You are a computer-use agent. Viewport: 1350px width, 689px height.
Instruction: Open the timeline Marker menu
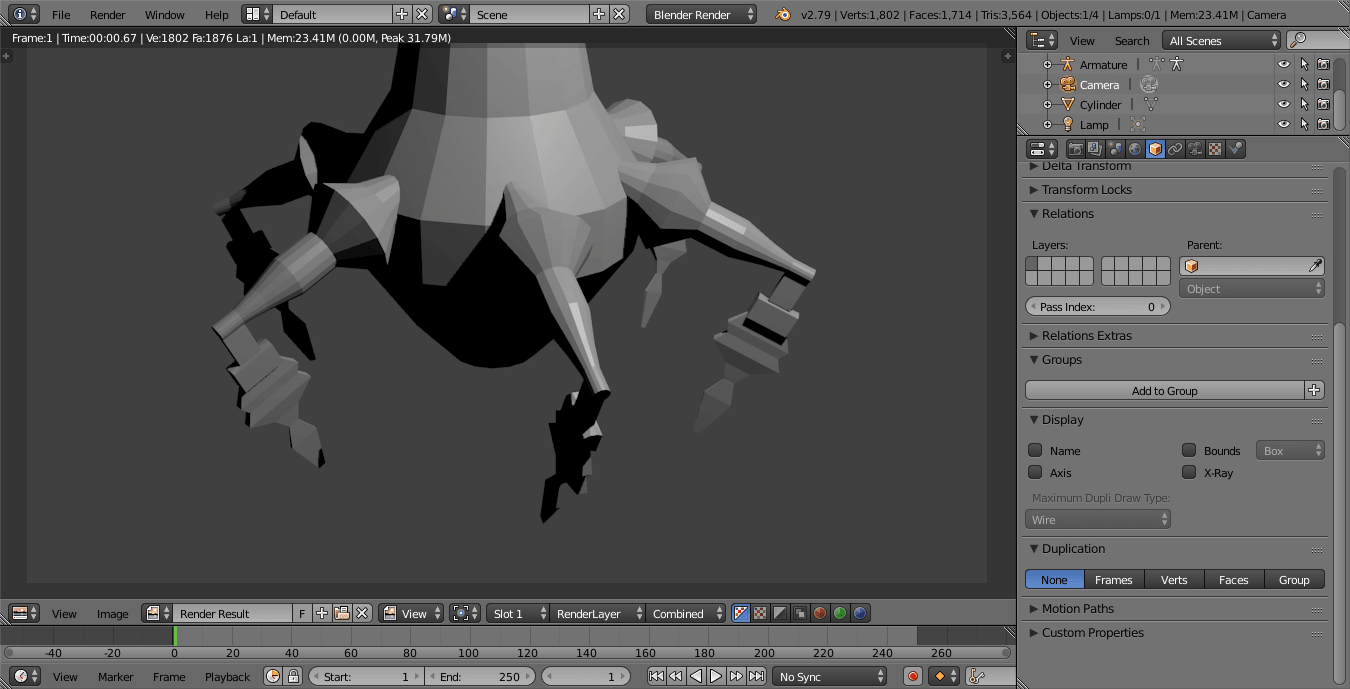click(x=115, y=677)
